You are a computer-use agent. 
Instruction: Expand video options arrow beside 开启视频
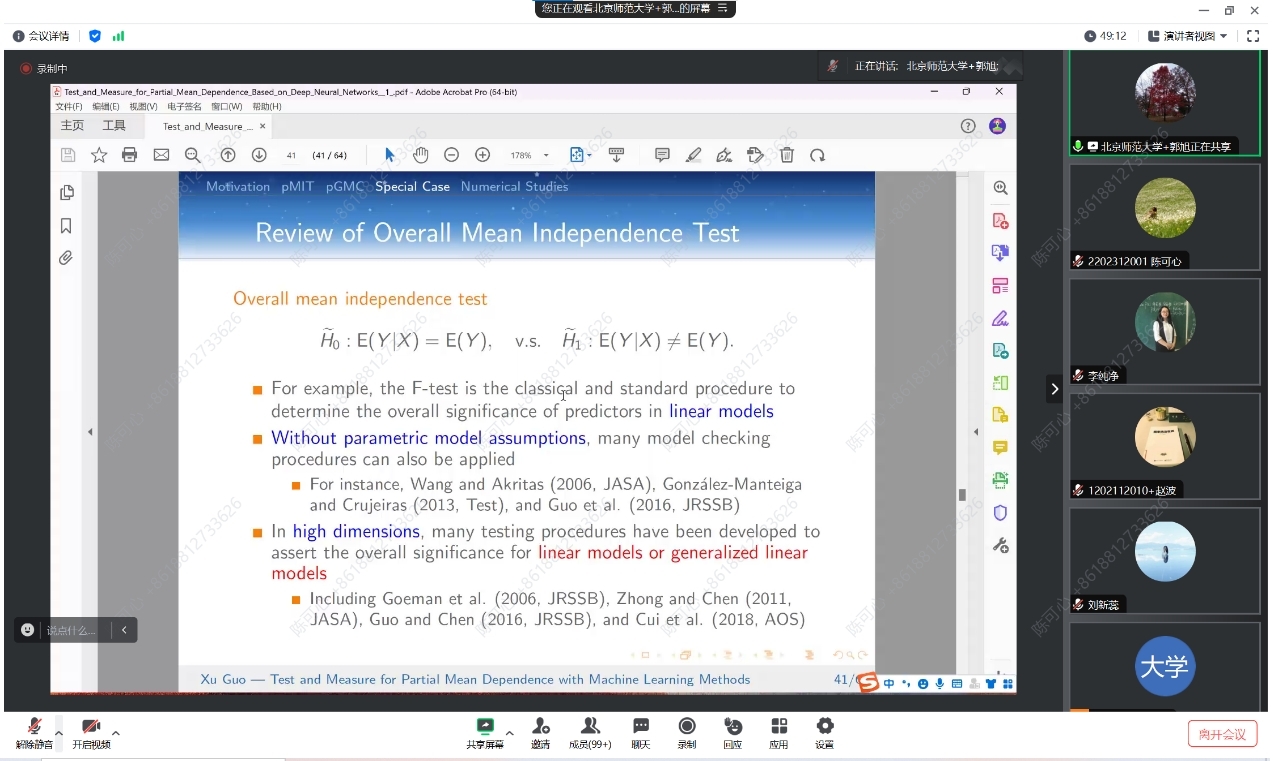coord(116,733)
